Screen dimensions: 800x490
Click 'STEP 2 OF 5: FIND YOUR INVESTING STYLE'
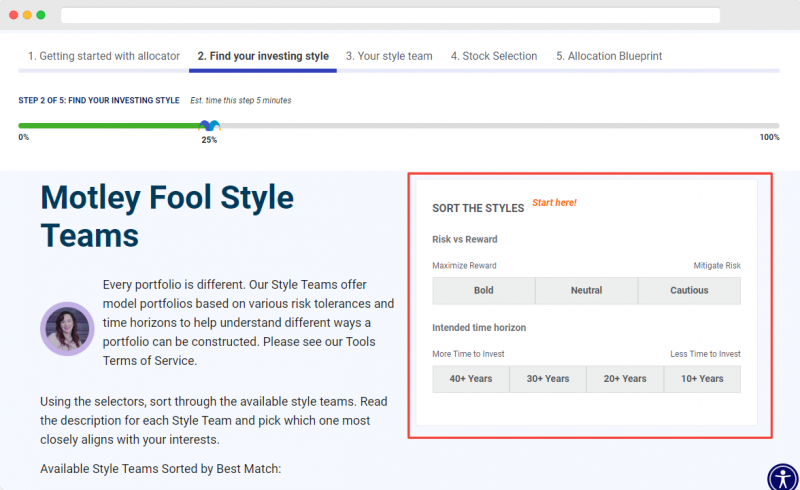coord(99,101)
